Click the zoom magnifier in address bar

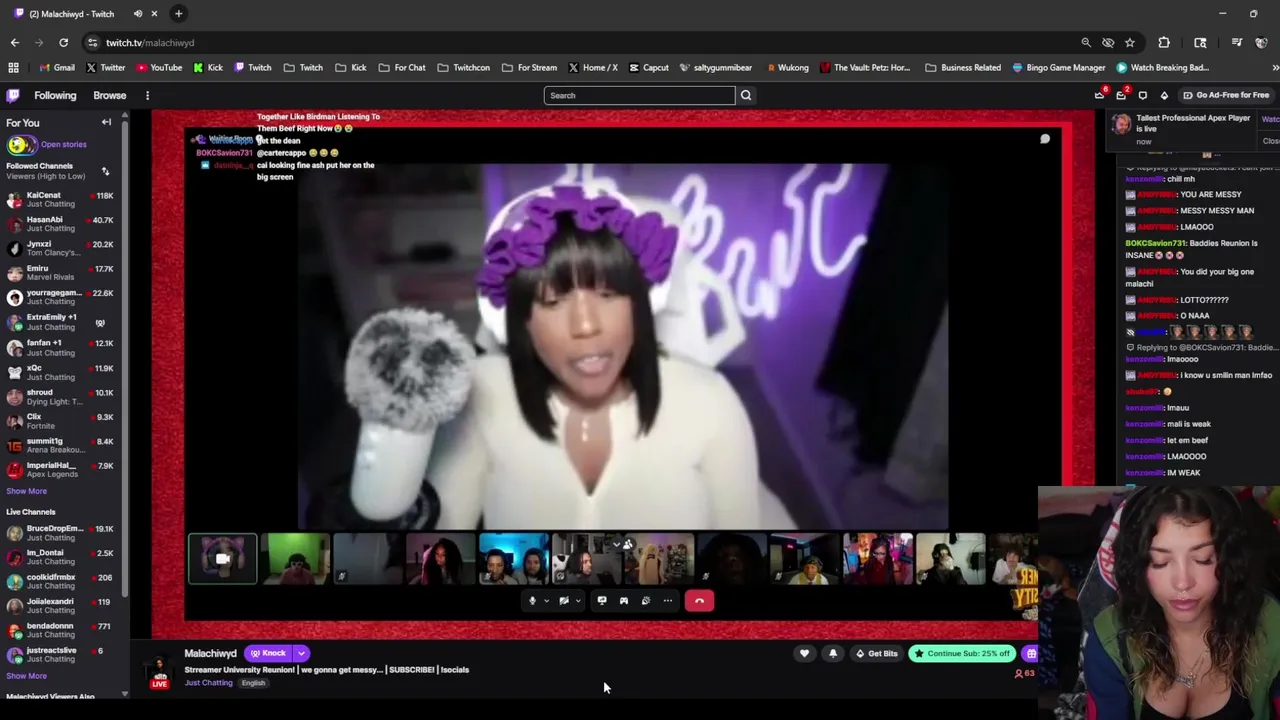coord(1086,43)
